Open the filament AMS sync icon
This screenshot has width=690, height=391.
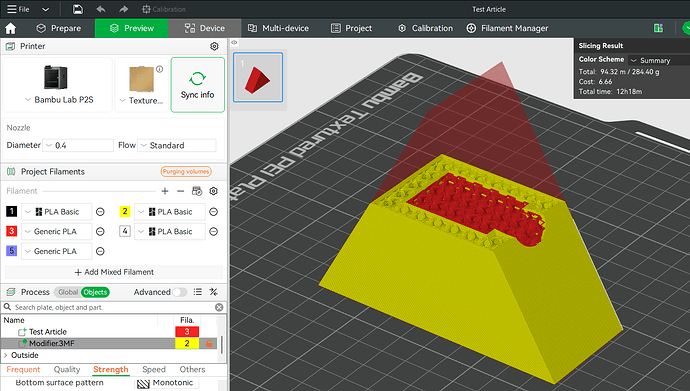coord(197,191)
